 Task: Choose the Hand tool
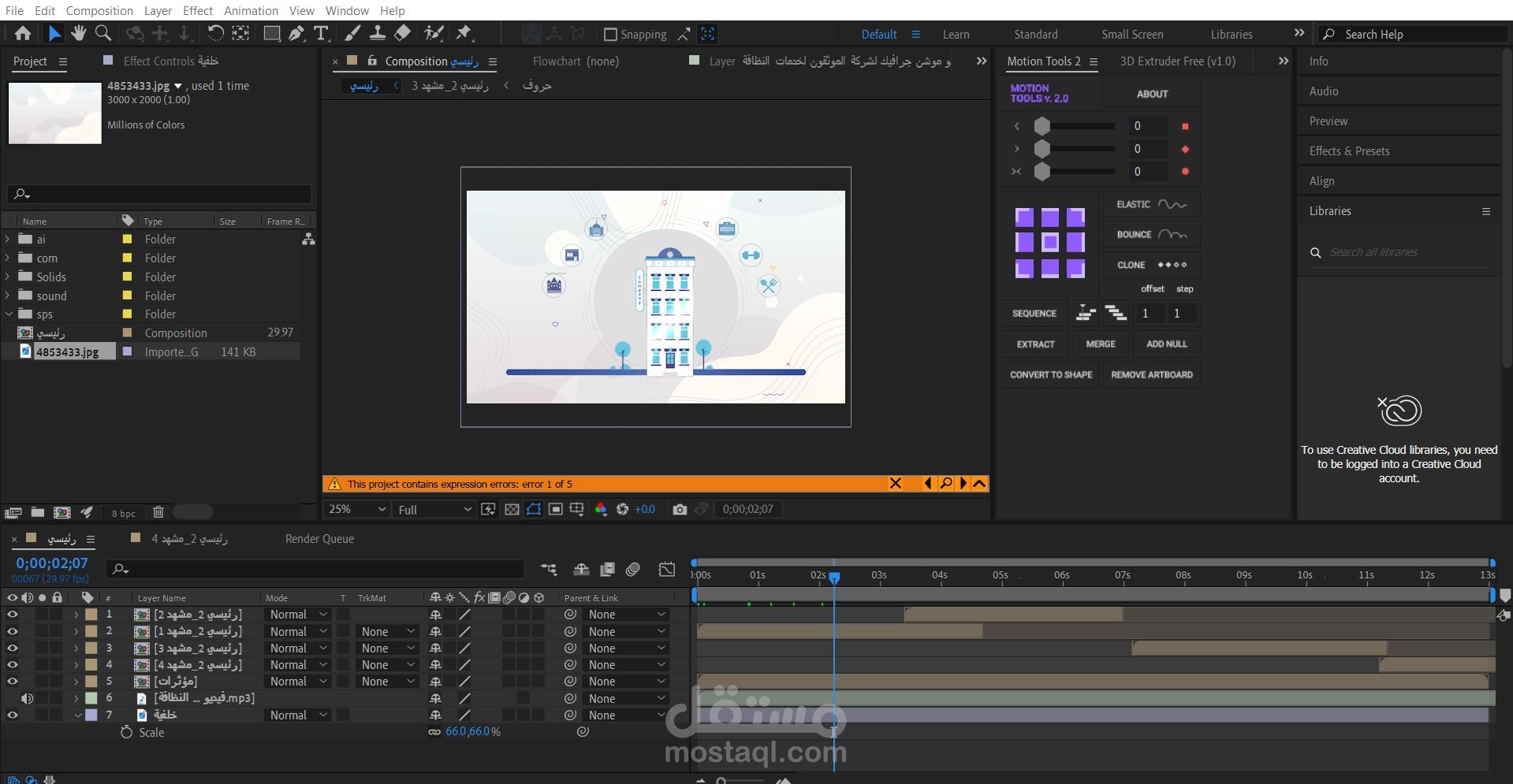click(x=78, y=33)
